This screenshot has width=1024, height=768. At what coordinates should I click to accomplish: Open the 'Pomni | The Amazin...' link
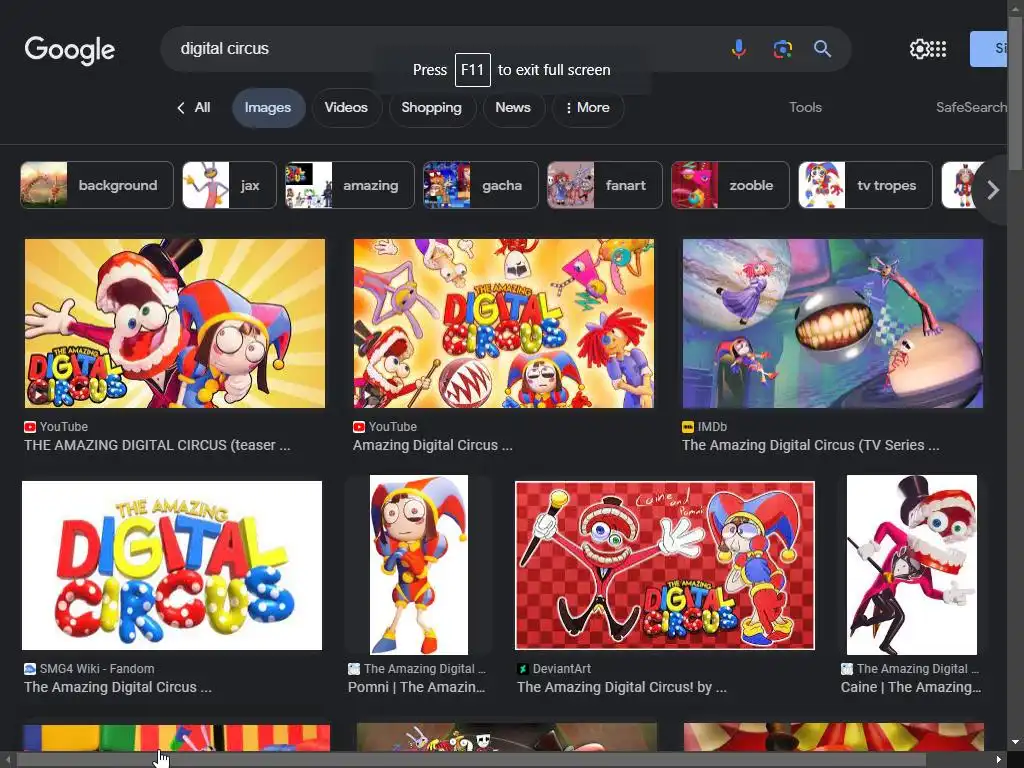(416, 687)
